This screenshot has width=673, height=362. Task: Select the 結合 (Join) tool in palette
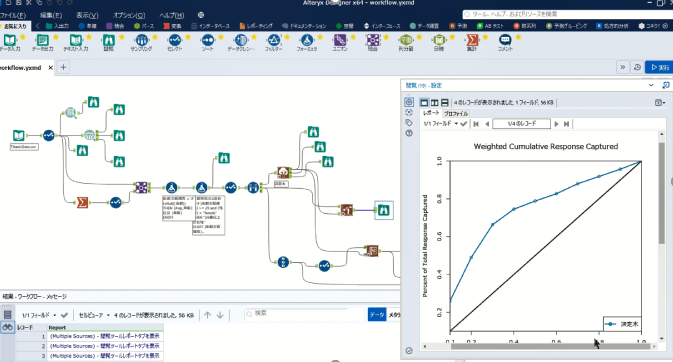[373, 43]
